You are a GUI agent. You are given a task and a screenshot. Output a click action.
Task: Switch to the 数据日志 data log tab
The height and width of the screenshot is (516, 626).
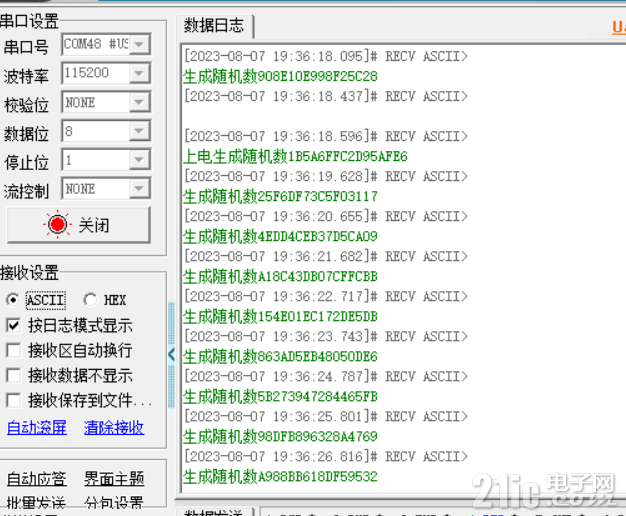coord(214,26)
